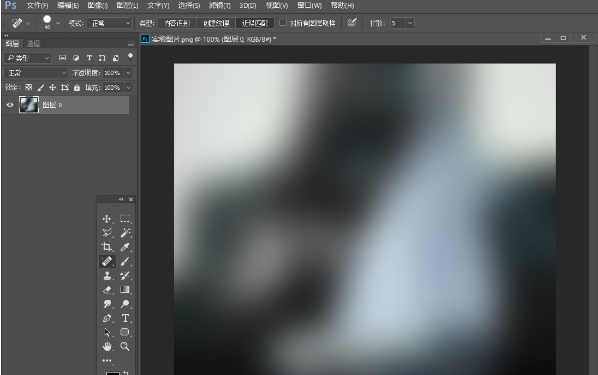
Task: Choose the Magic Wand tool
Action: tap(125, 233)
